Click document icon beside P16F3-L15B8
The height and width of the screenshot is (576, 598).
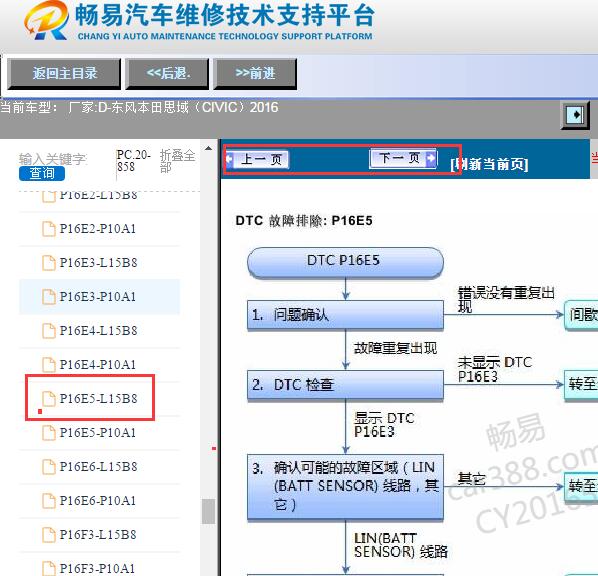(48, 534)
